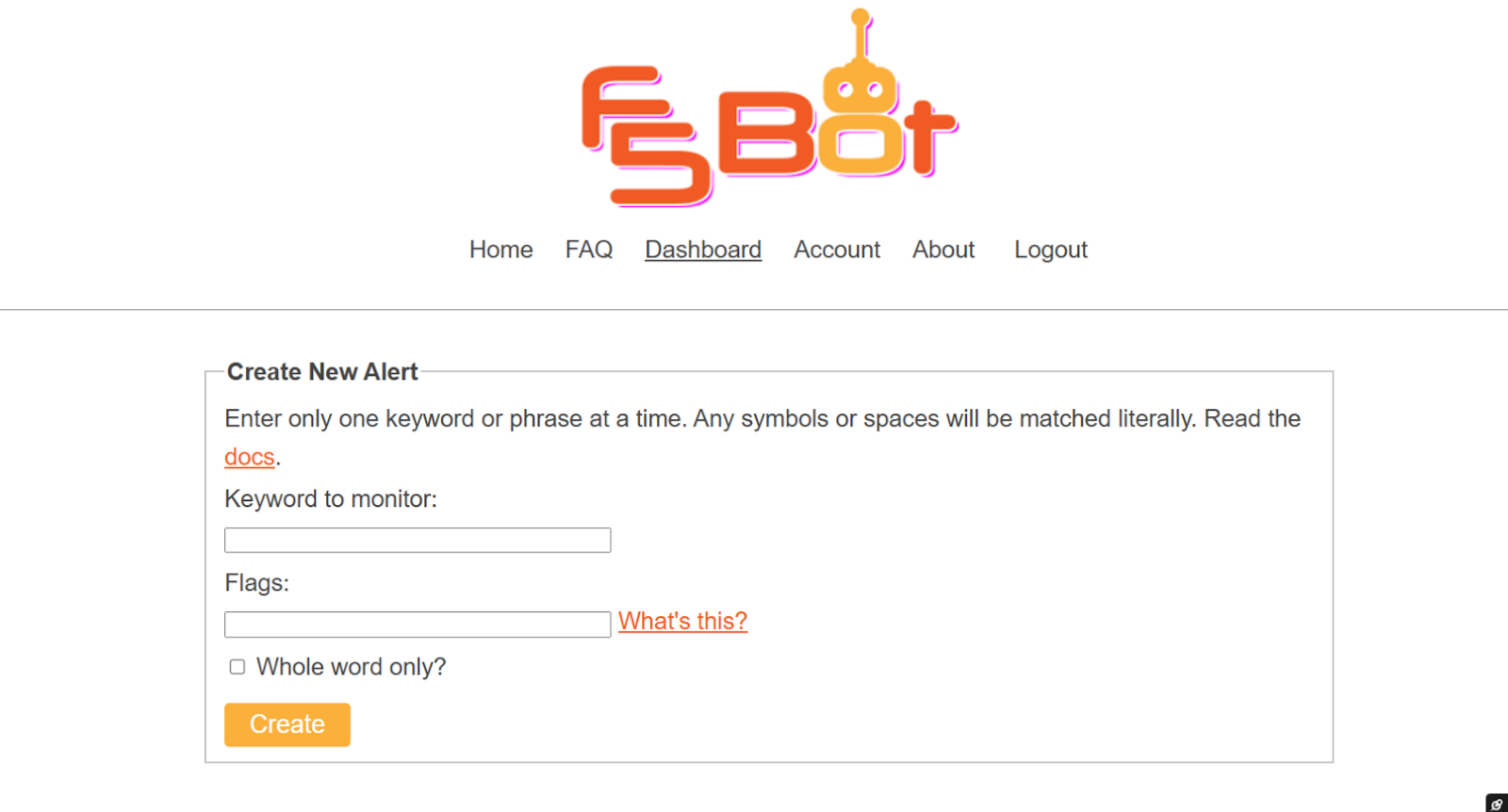Viewport: 1508px width, 812px height.
Task: Open the About page
Action: click(942, 250)
